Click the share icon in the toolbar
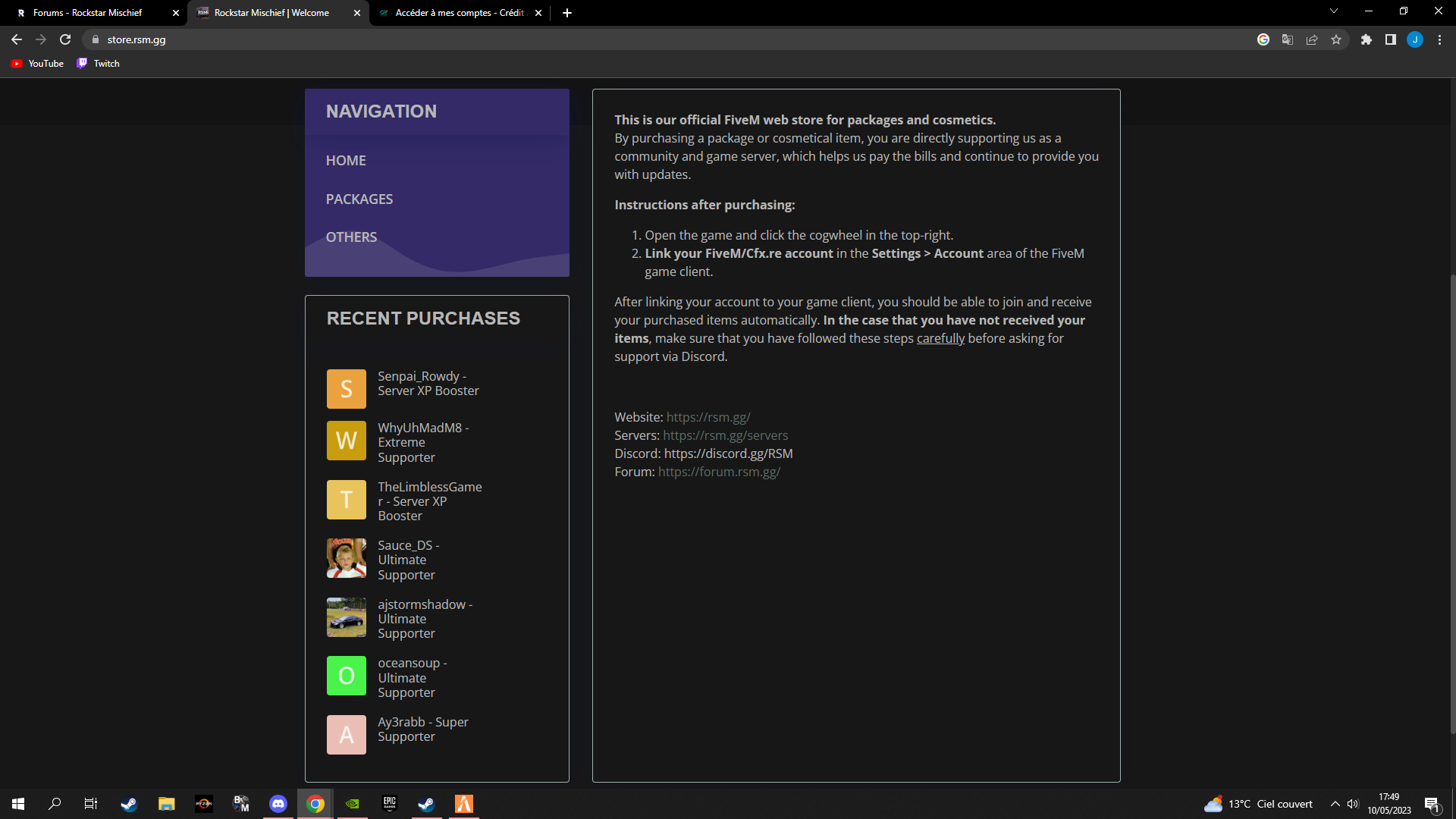 click(x=1311, y=39)
